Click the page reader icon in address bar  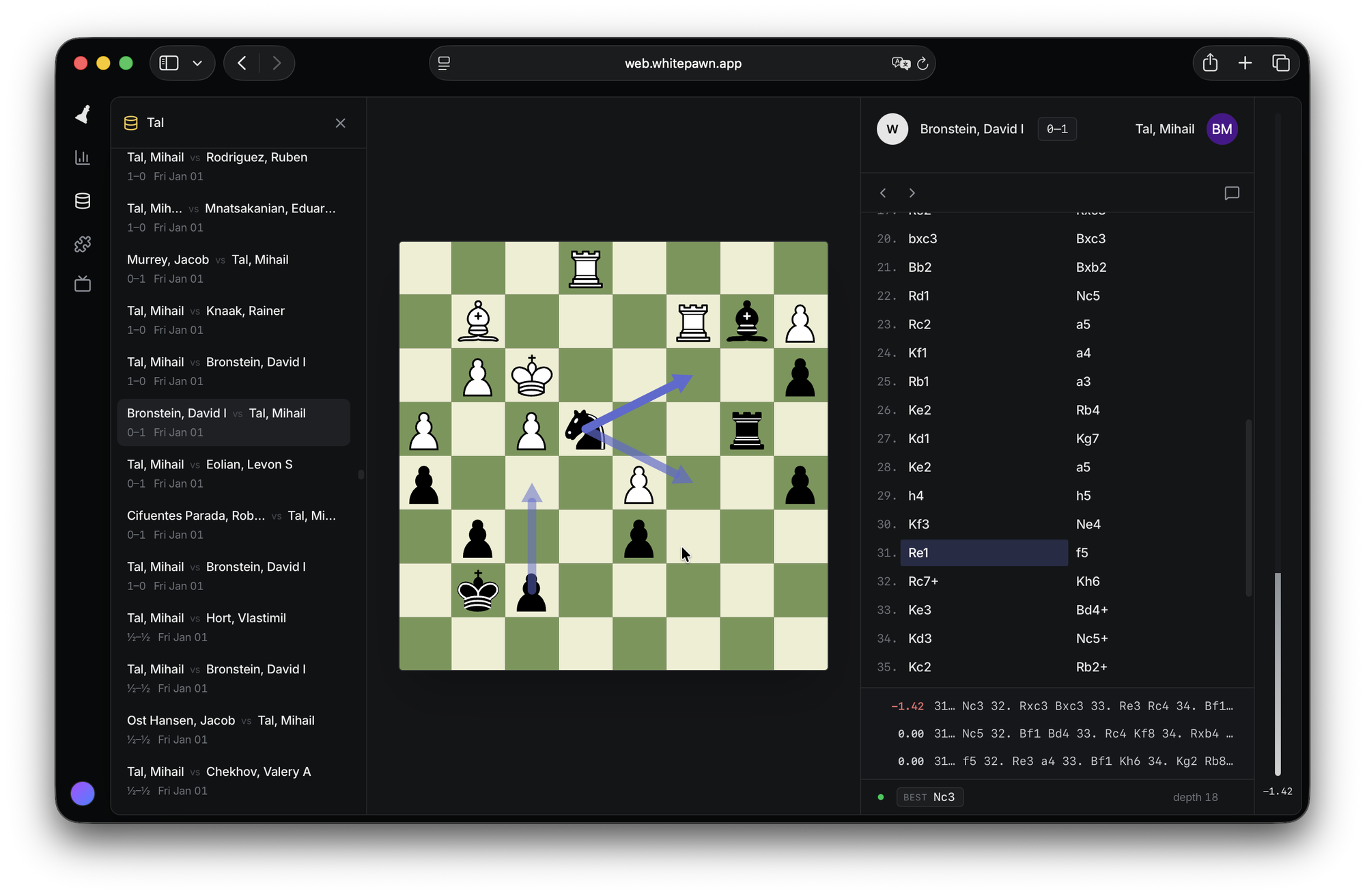444,63
